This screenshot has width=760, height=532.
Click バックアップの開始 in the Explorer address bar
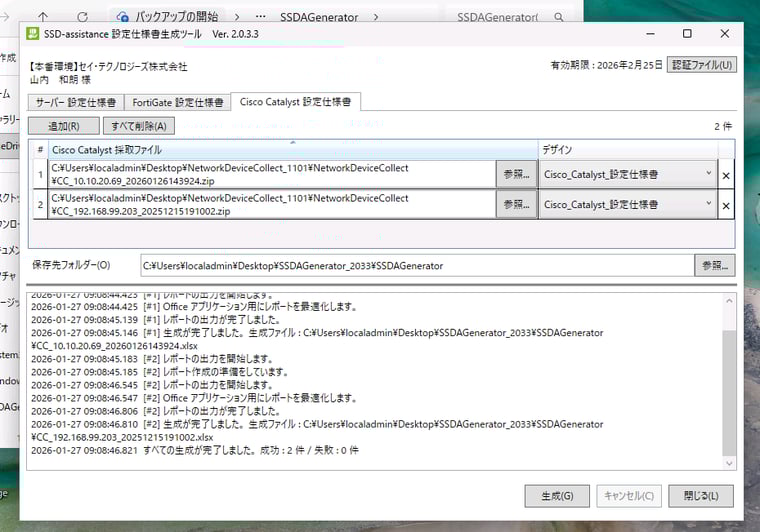tap(176, 17)
